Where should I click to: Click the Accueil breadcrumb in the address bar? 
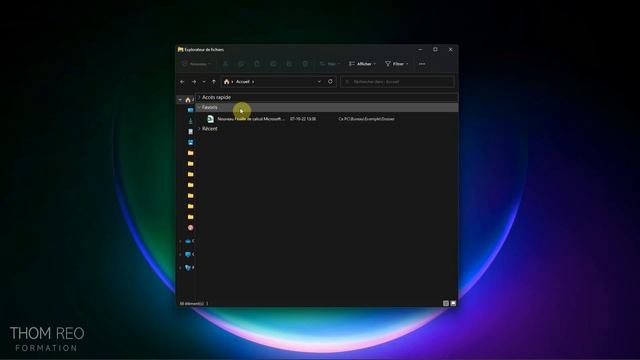click(242, 82)
